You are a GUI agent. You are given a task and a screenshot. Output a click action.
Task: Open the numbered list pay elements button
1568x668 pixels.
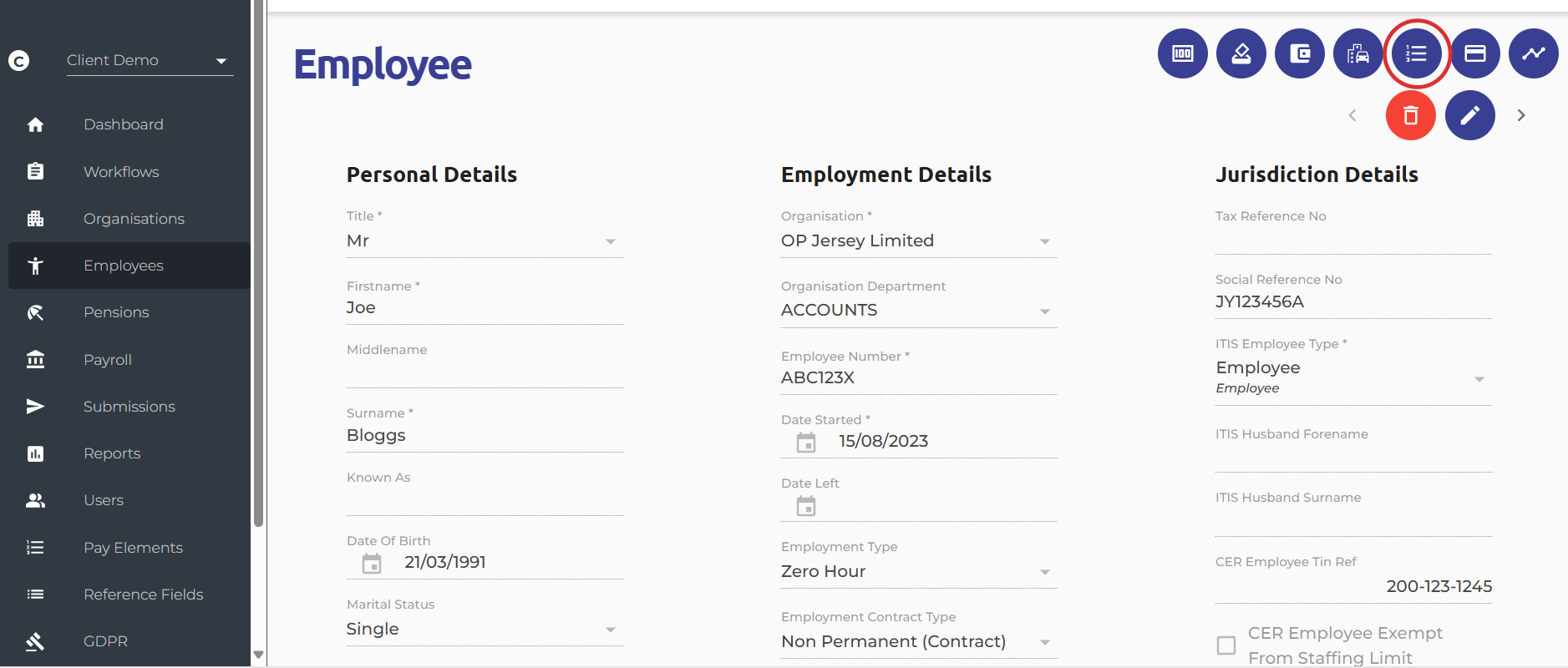[1416, 53]
